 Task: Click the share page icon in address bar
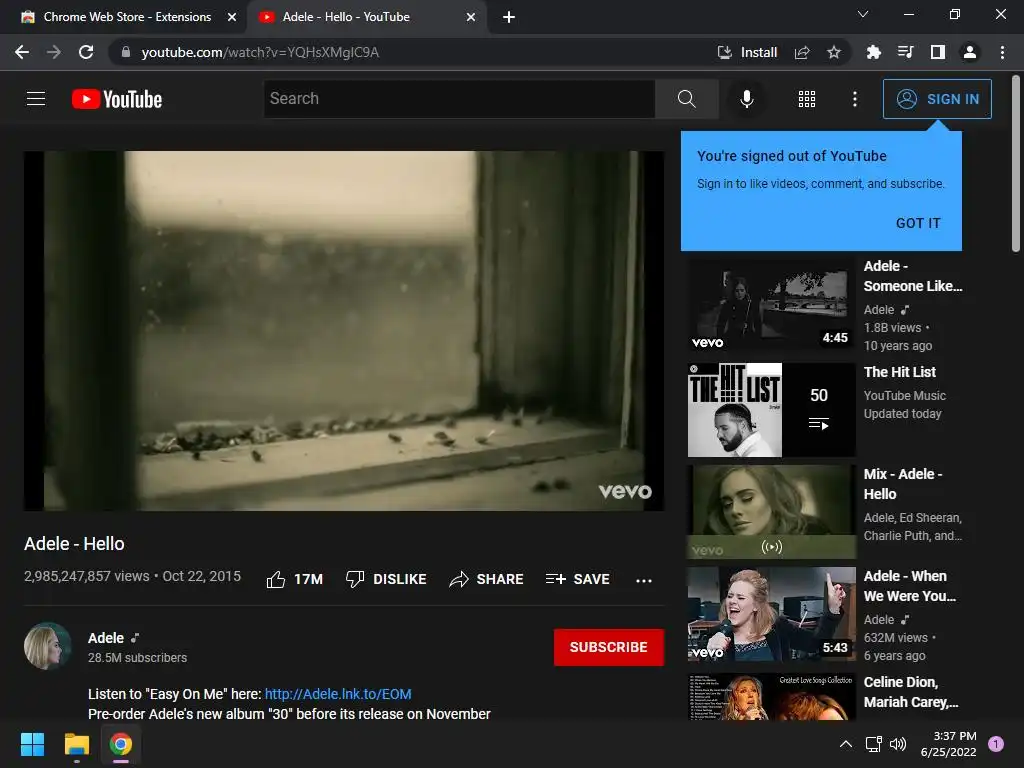802,52
